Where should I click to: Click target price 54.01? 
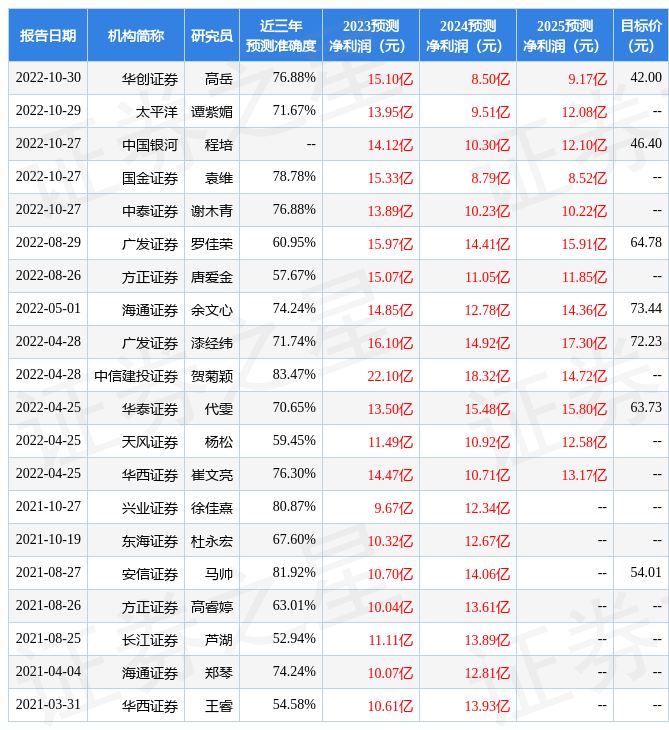click(646, 573)
